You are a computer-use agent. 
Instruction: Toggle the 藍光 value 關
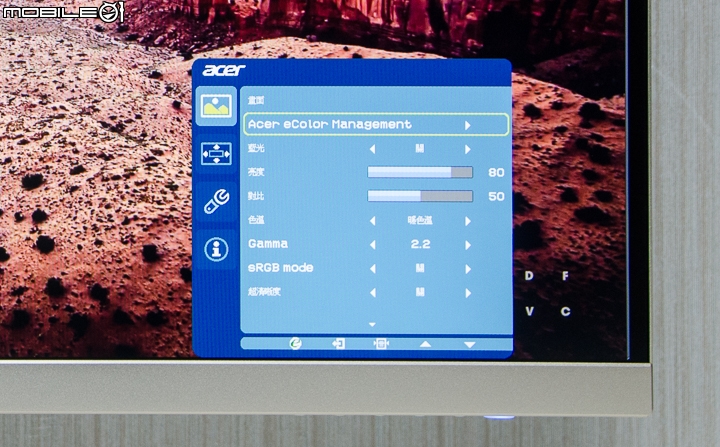tap(420, 148)
